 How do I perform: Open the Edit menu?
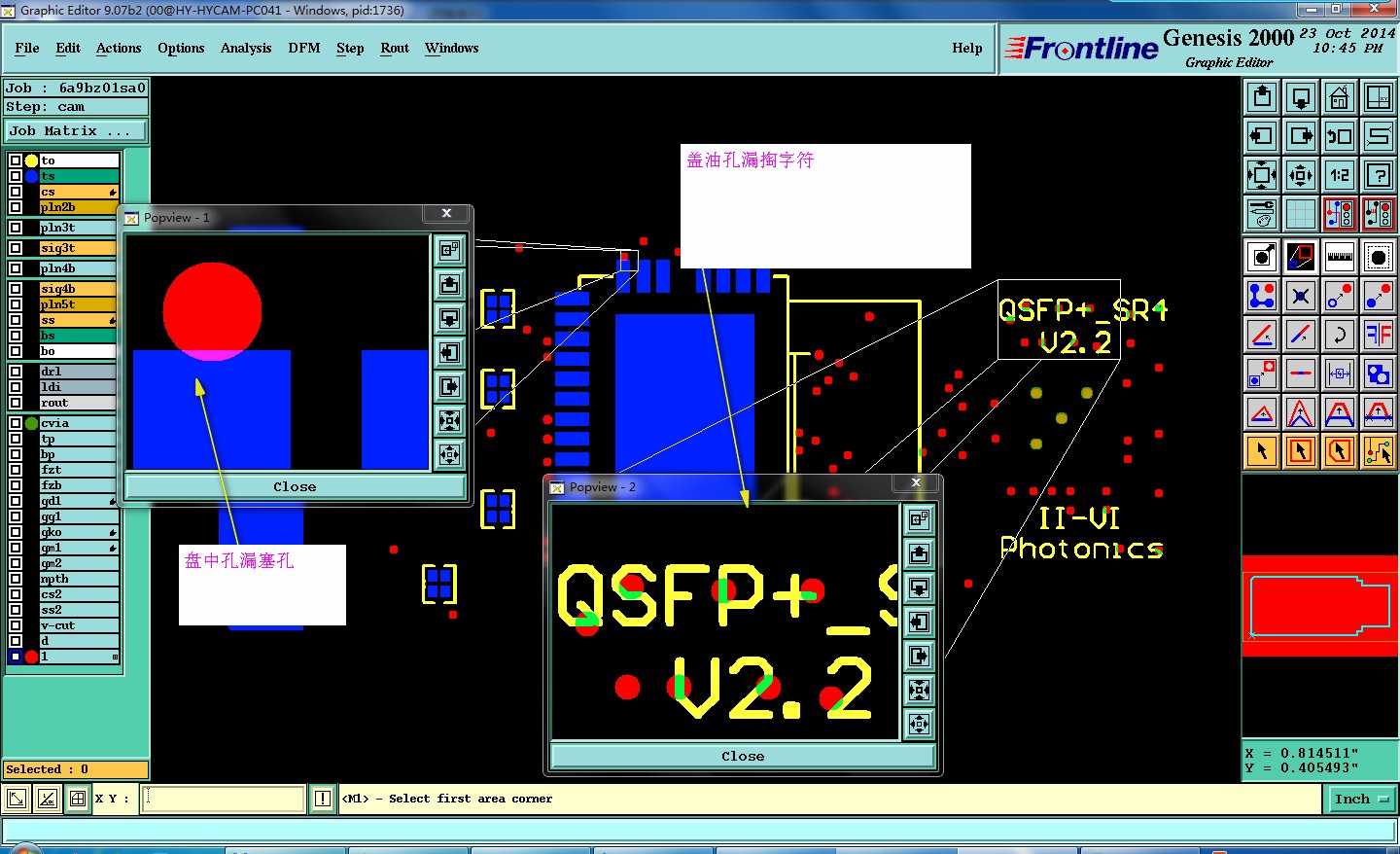[68, 48]
